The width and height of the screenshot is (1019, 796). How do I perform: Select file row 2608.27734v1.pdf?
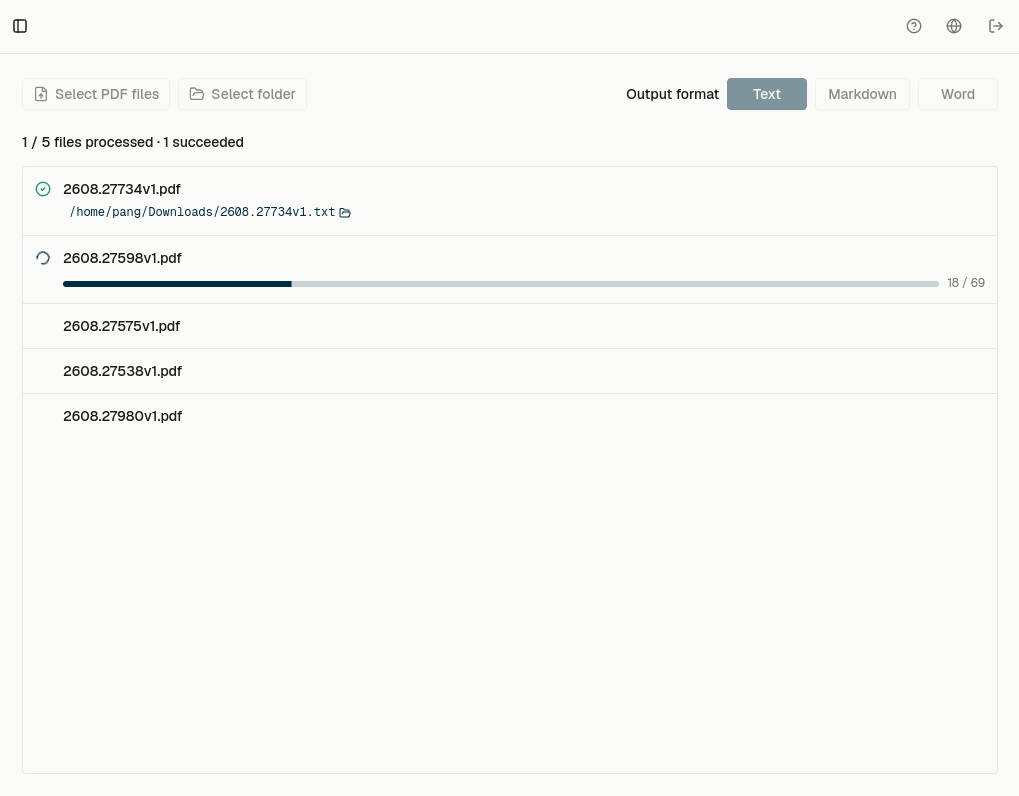point(510,201)
